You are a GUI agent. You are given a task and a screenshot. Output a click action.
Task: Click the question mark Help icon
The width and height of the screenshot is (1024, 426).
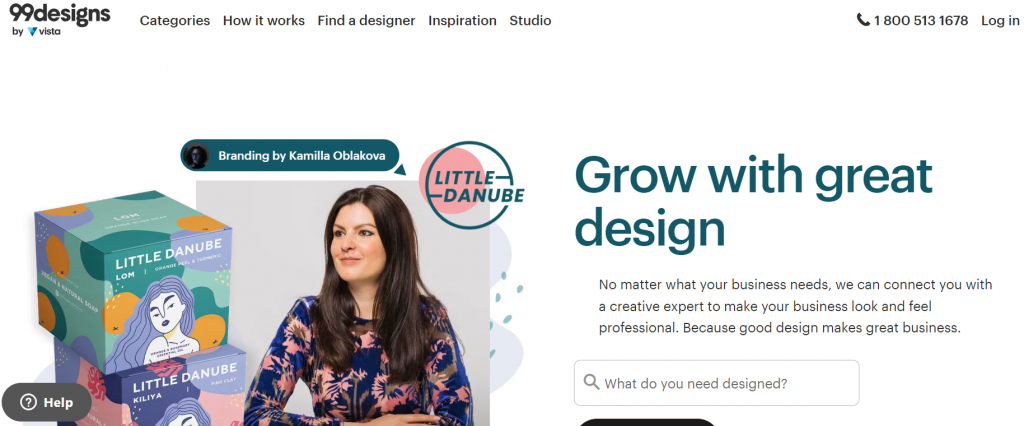click(28, 402)
